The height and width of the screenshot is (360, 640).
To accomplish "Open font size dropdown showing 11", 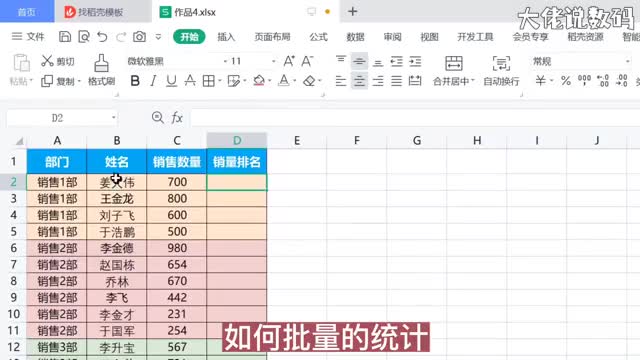I will tap(273, 61).
